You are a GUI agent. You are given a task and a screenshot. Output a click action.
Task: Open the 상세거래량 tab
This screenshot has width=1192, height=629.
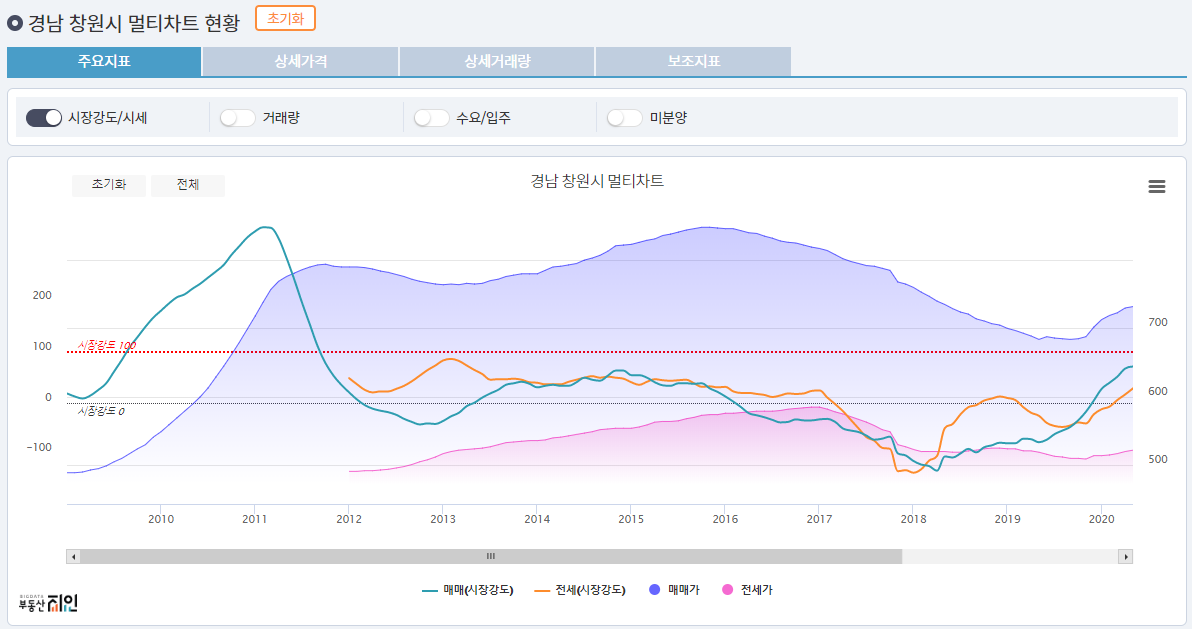[x=497, y=61]
